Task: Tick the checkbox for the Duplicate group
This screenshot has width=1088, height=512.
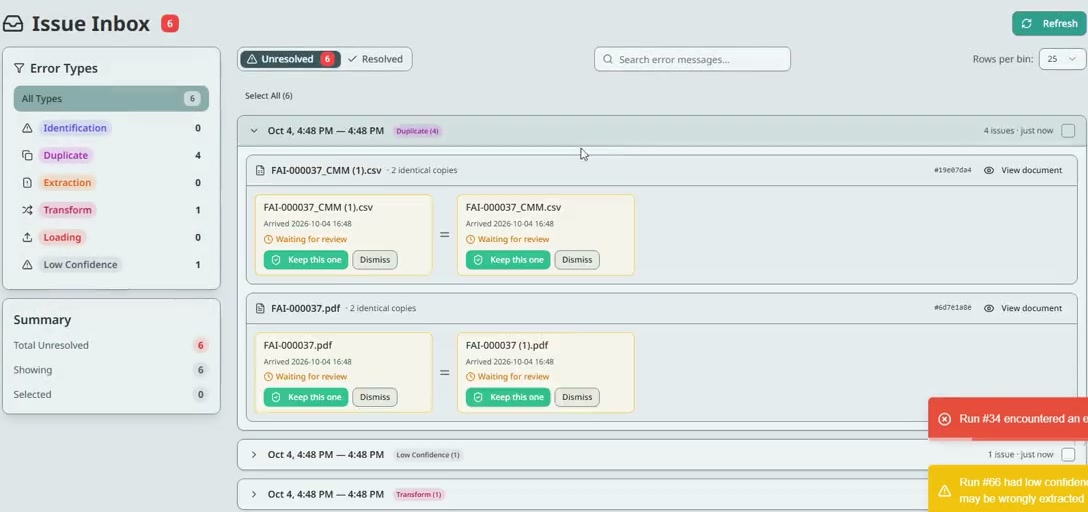Action: coord(1068,130)
